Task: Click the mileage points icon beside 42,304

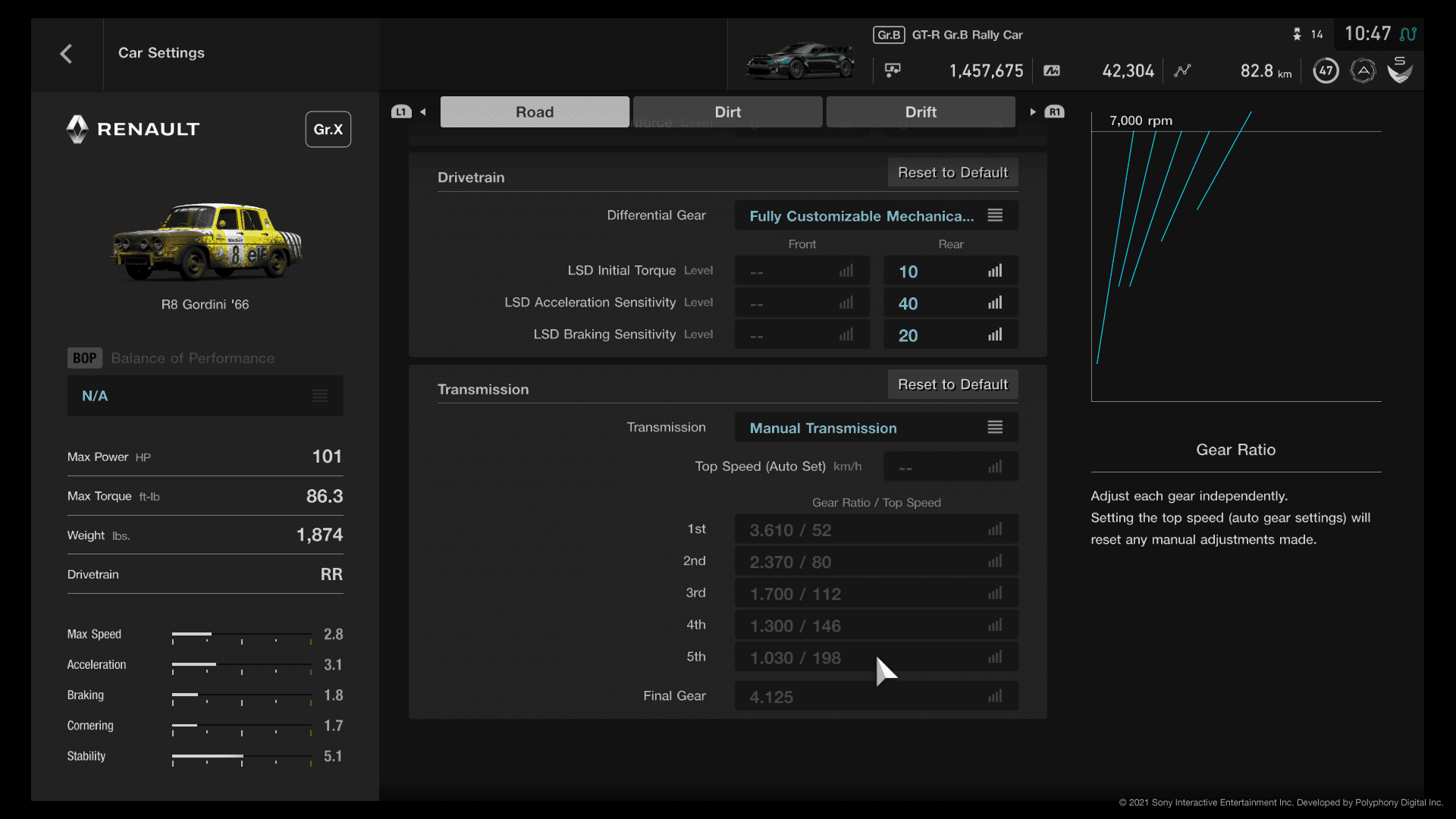Action: (1052, 71)
